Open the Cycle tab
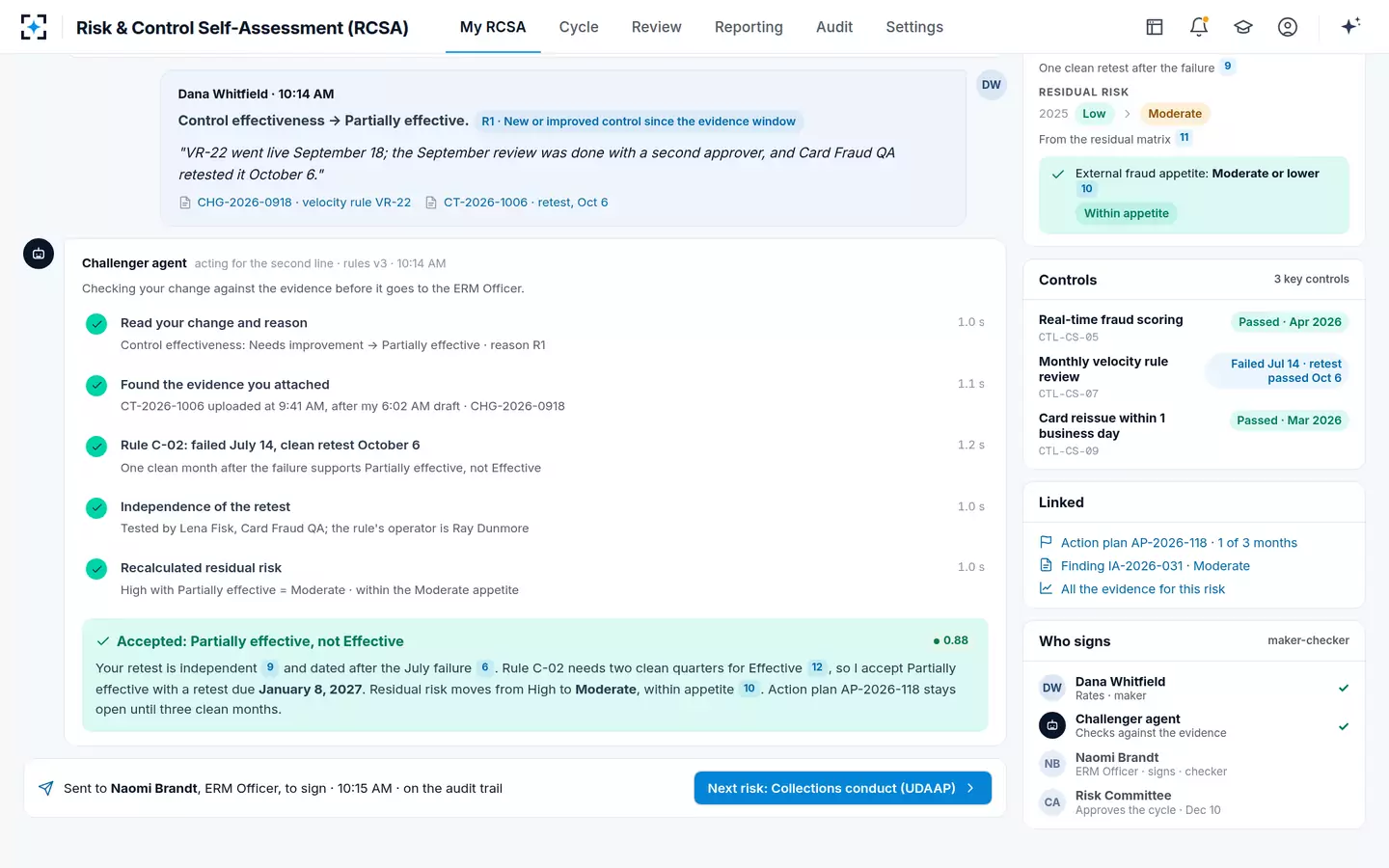Viewport: 1389px width, 868px height. [x=579, y=27]
